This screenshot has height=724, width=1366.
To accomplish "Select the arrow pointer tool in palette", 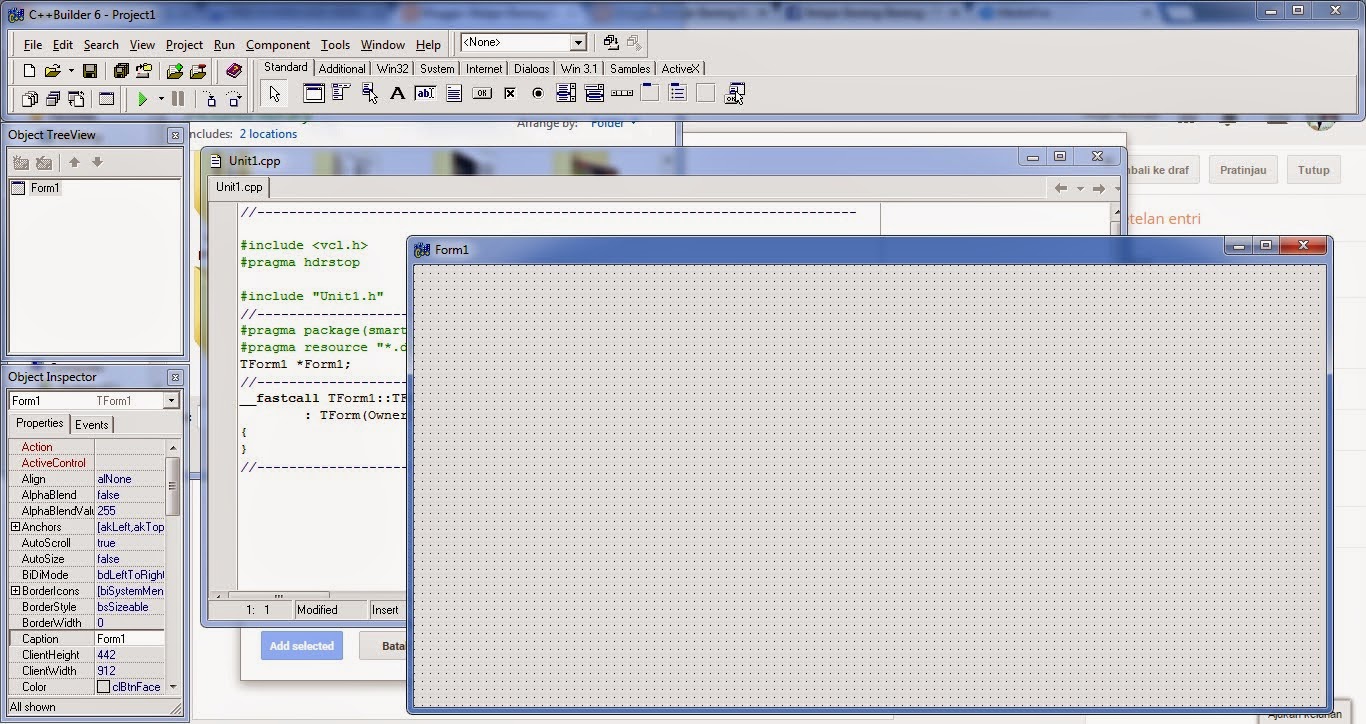I will tap(274, 93).
